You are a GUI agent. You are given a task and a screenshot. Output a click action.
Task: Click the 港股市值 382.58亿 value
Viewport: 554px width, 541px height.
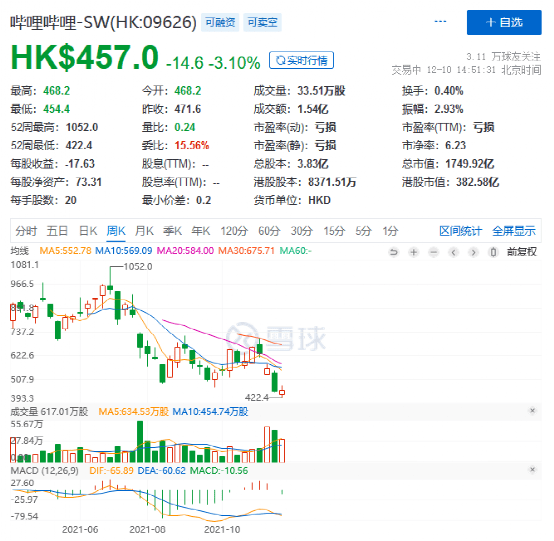(x=477, y=182)
